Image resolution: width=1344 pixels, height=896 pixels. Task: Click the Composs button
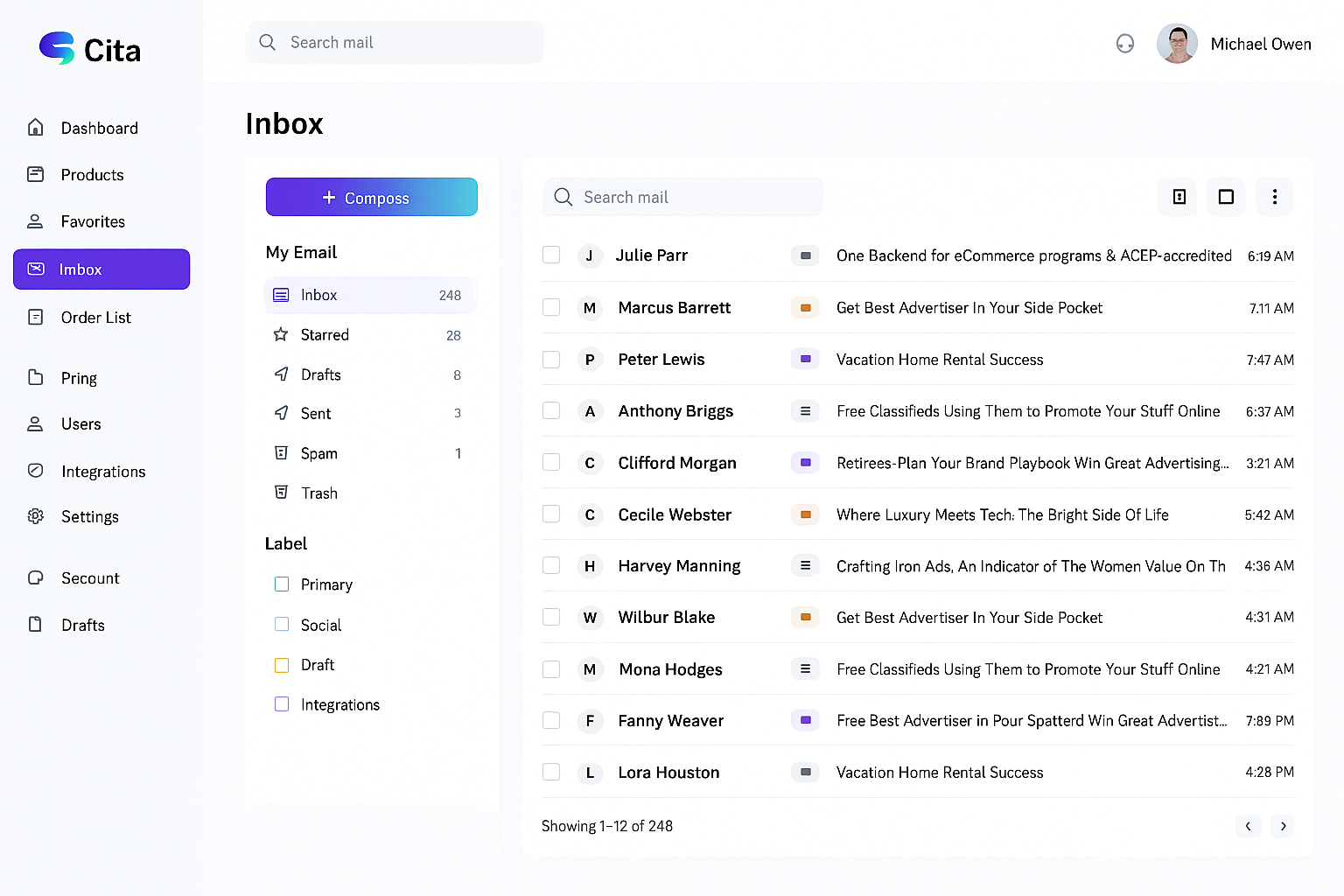[x=372, y=197]
